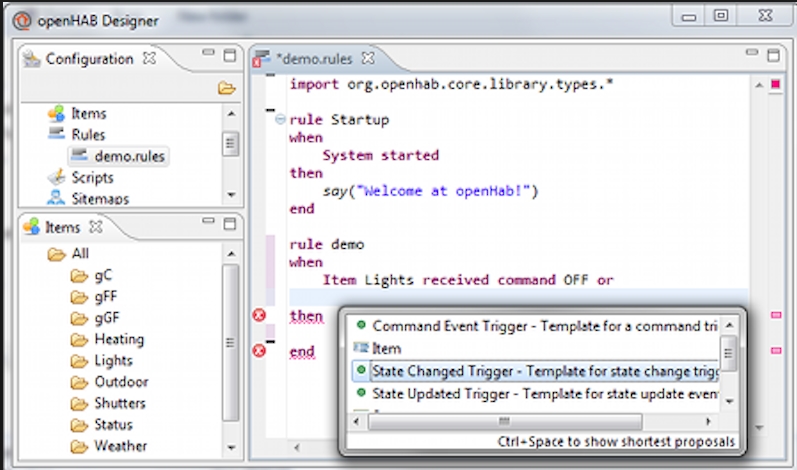This screenshot has height=470, width=797.
Task: Select Rules node in Configuration tree
Action: [88, 135]
